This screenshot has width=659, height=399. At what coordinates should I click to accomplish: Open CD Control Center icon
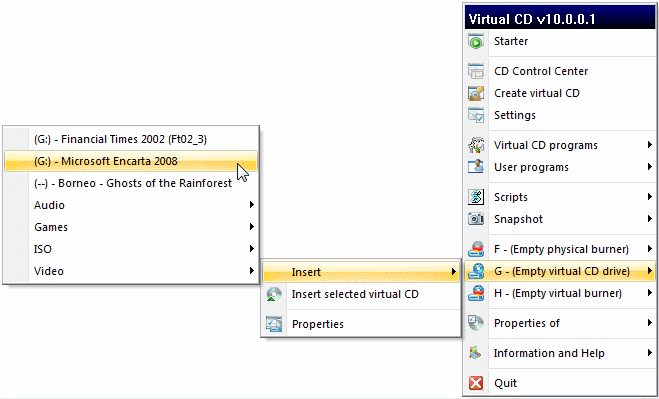[x=476, y=71]
